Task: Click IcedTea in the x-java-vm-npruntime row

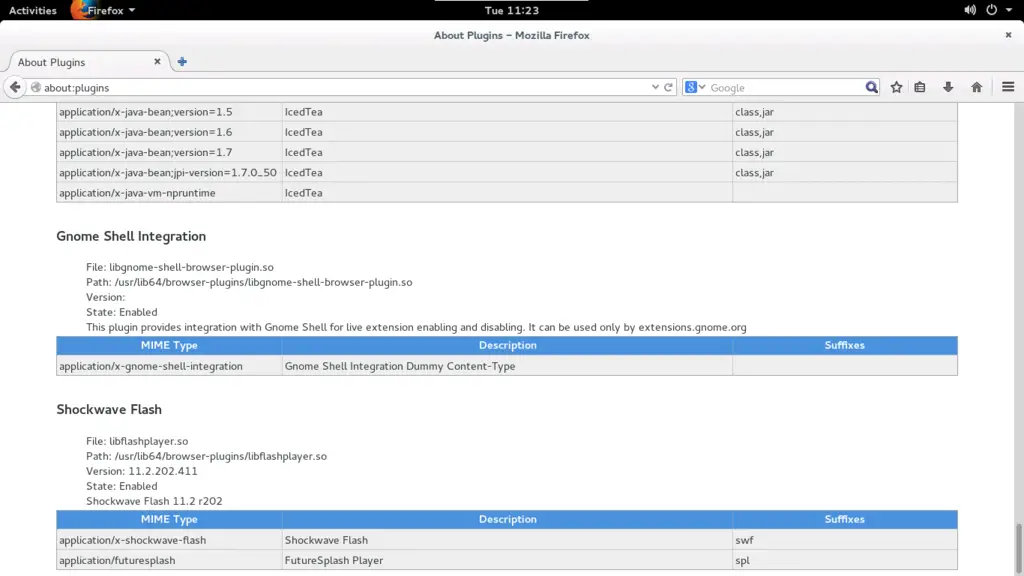Action: click(304, 193)
